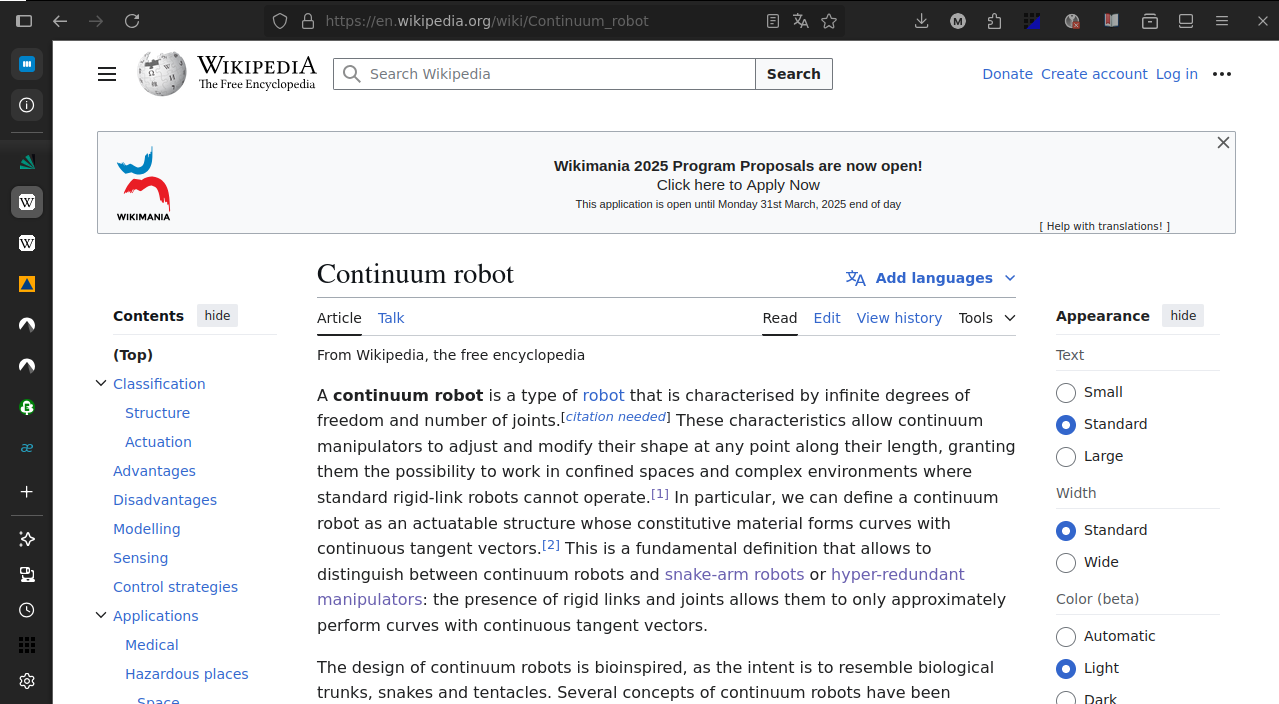
Task: Open the Tools dropdown menu
Action: point(987,318)
